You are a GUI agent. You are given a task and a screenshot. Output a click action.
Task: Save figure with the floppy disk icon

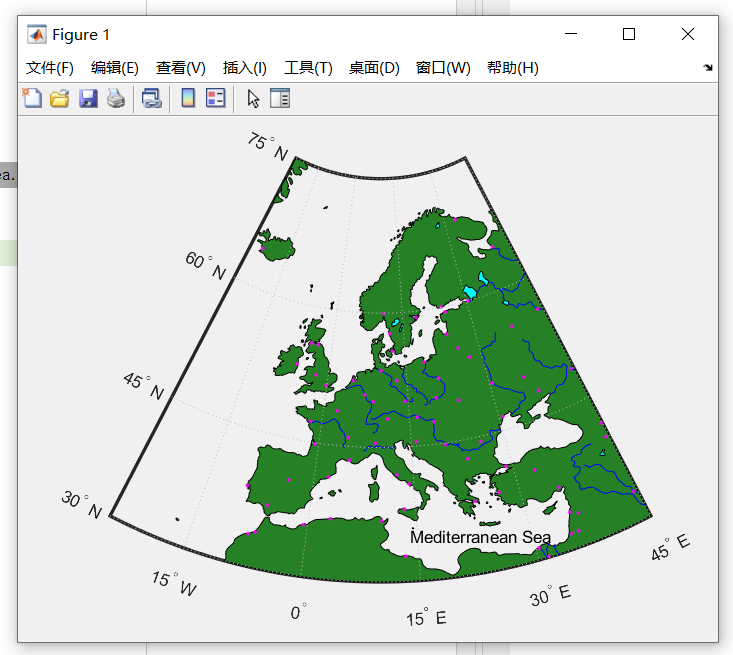click(88, 98)
